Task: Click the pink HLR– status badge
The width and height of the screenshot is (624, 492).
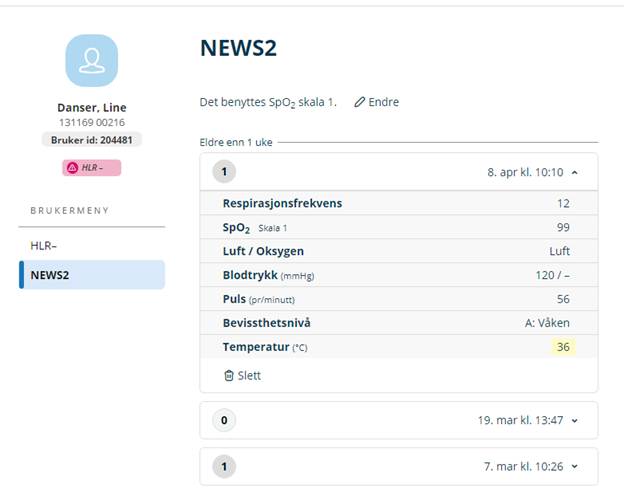Action: point(91,168)
